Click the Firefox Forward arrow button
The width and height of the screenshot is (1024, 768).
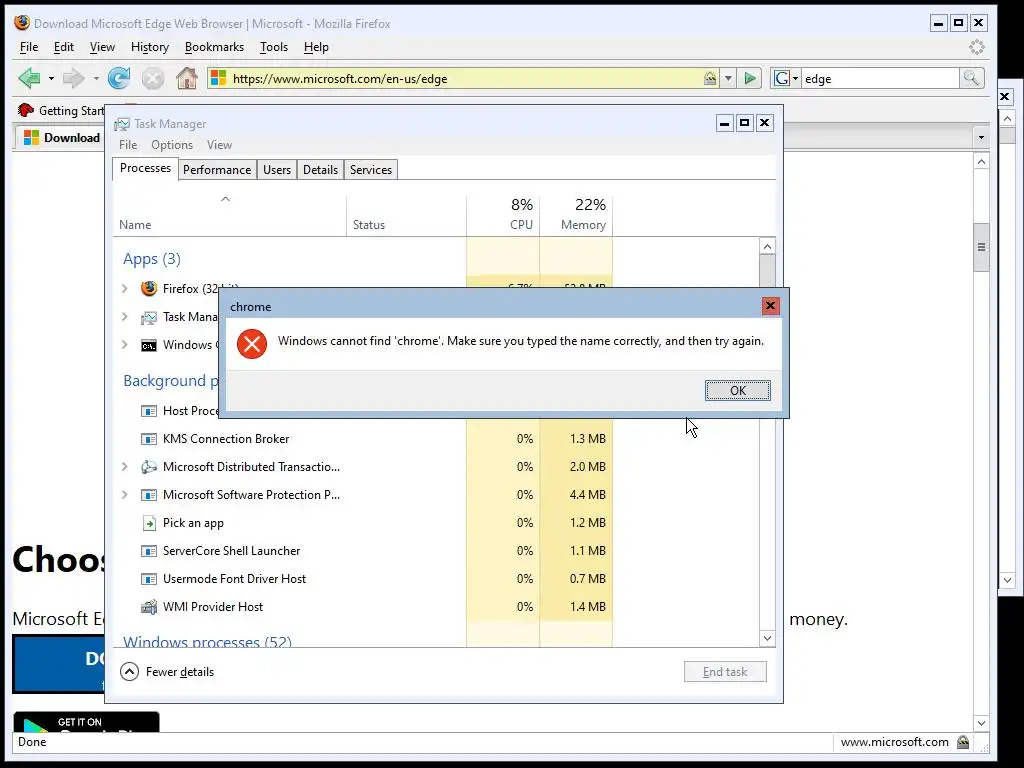point(73,78)
